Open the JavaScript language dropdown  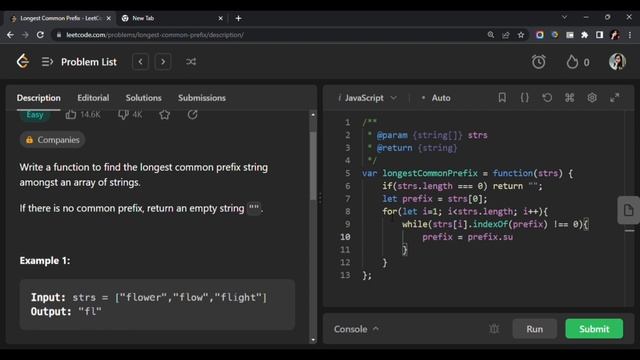367,98
